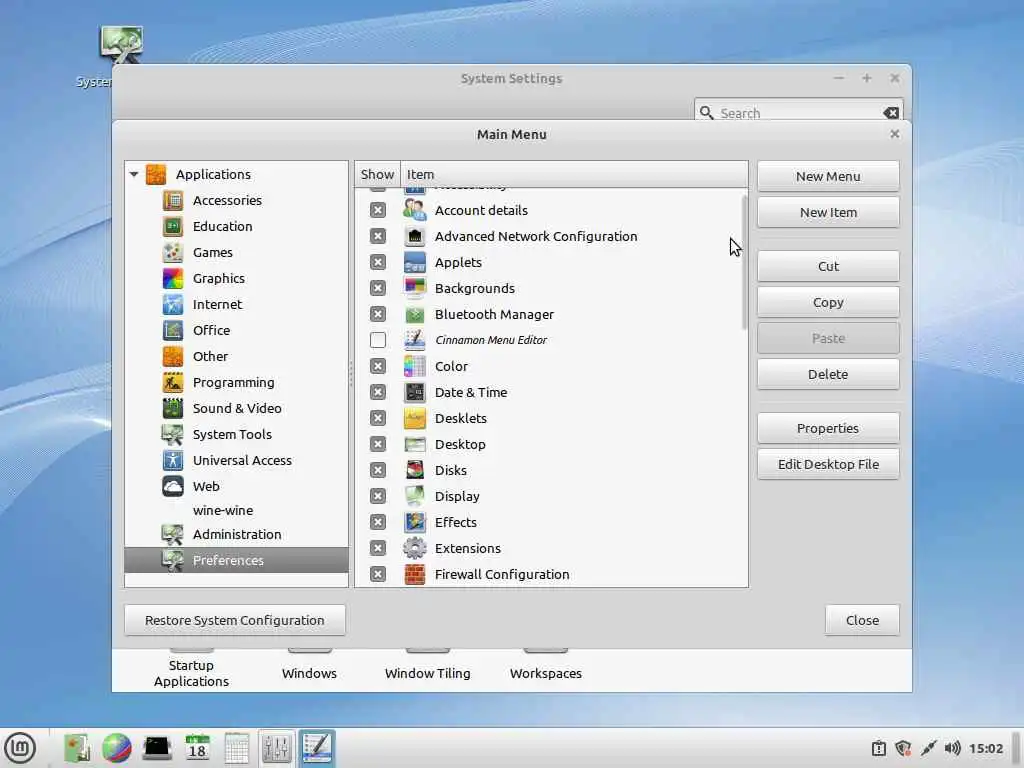This screenshot has height=768, width=1024.
Task: Click the Web cloud icon
Action: coord(173,487)
